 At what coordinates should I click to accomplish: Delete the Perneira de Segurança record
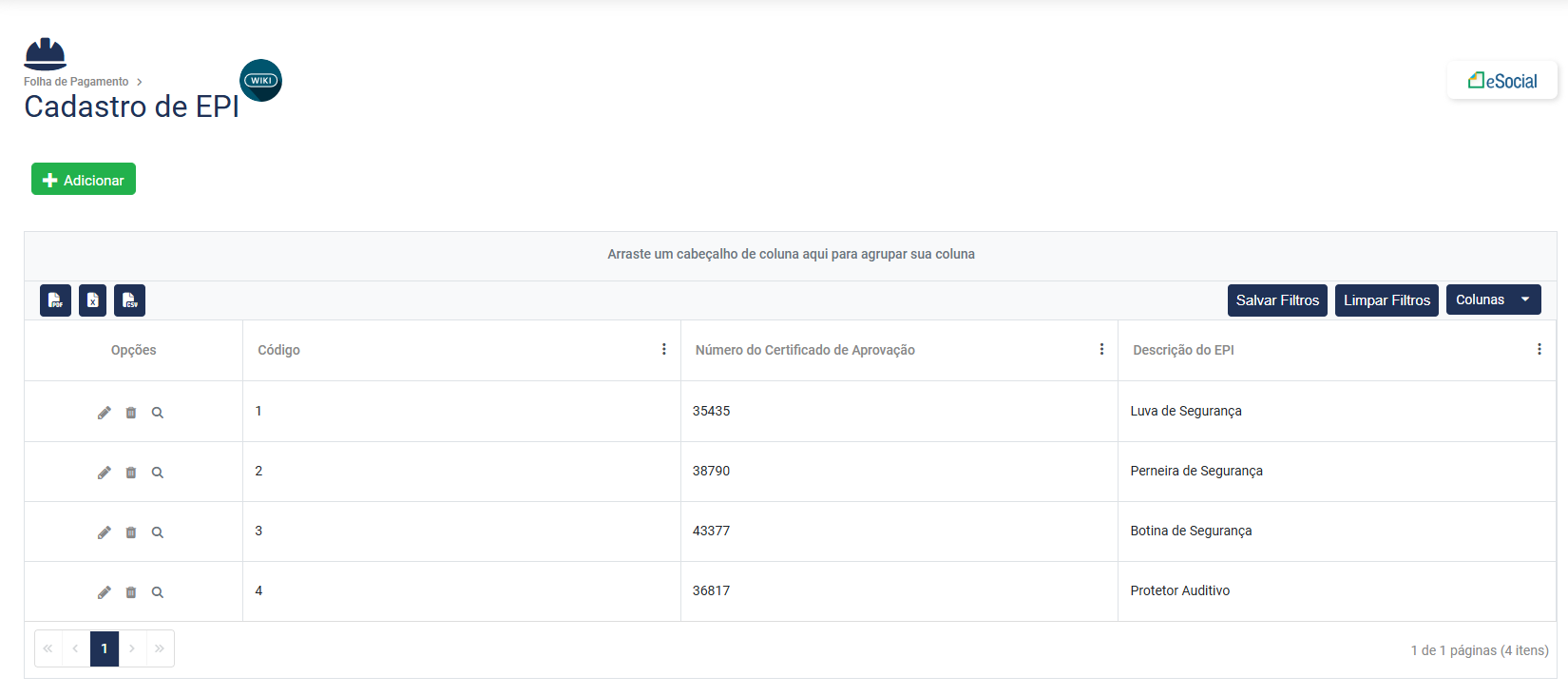pyautogui.click(x=131, y=473)
